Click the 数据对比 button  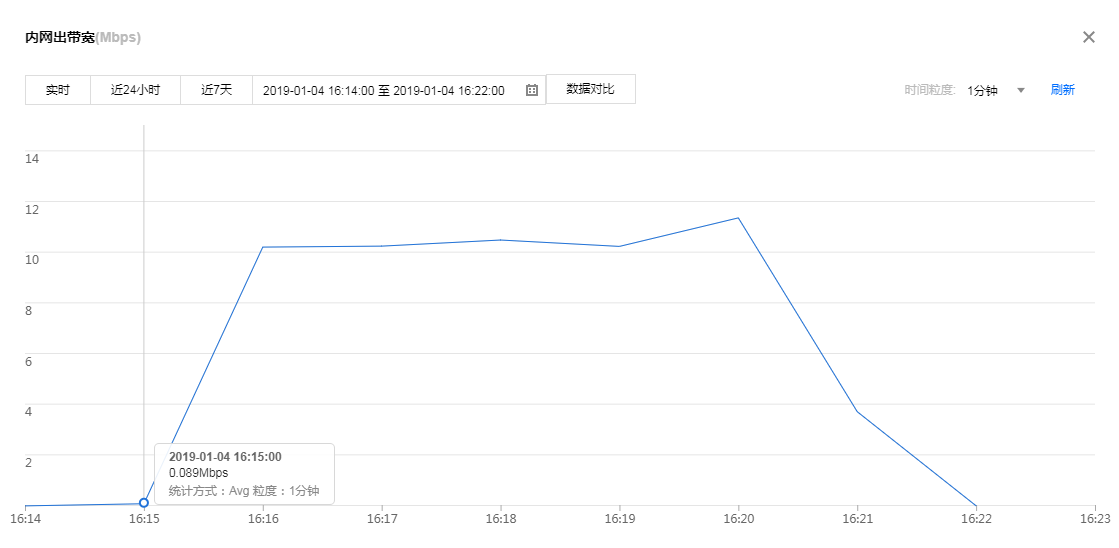[590, 89]
